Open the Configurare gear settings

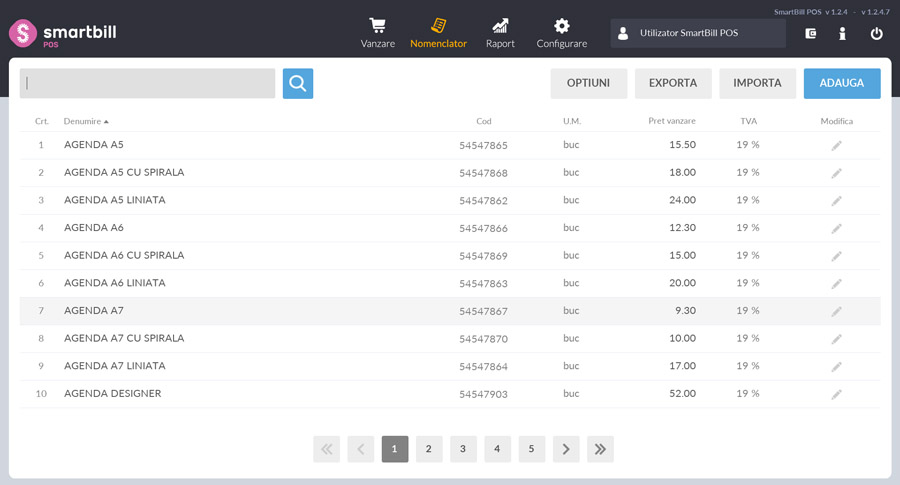point(561,33)
